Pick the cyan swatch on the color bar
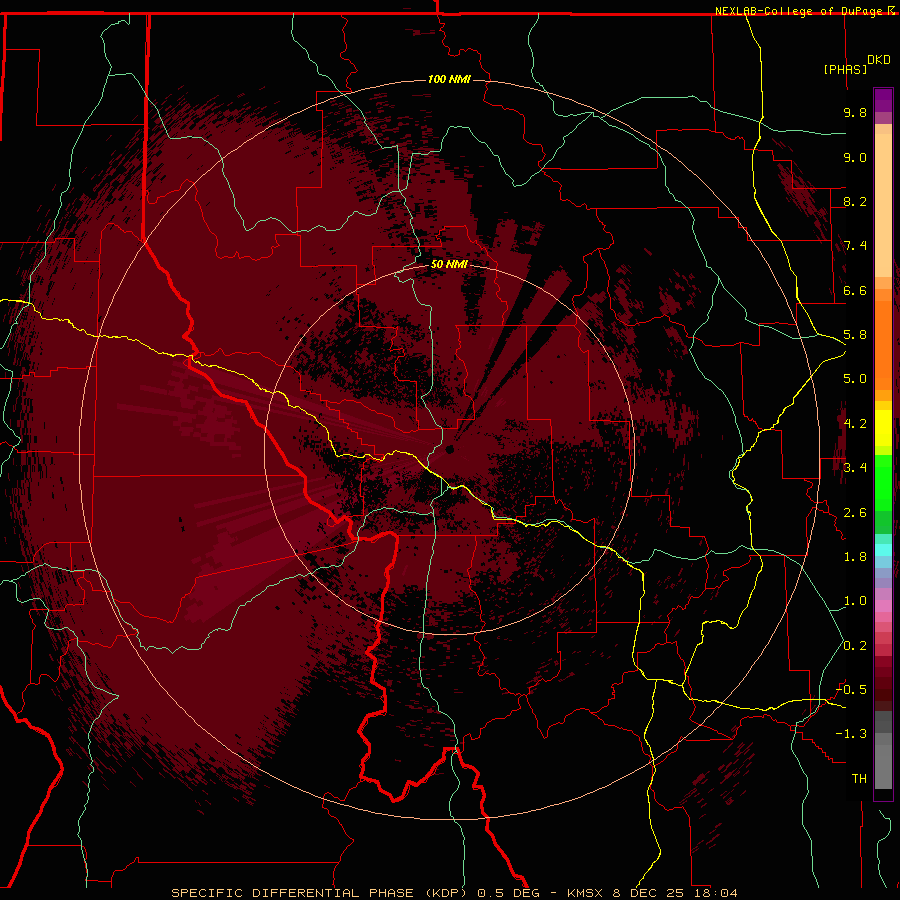Image resolution: width=900 pixels, height=900 pixels. pyautogui.click(x=883, y=550)
